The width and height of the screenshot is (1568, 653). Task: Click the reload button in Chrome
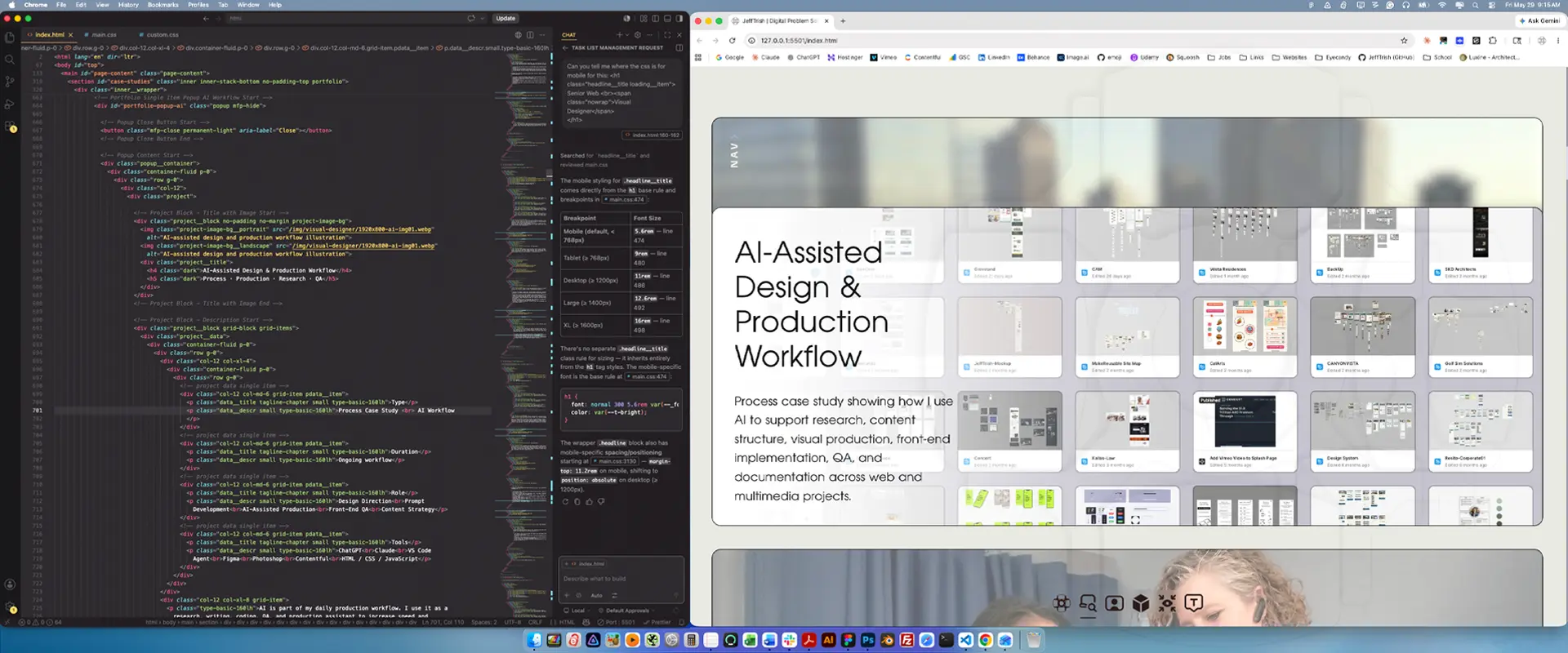click(x=733, y=40)
